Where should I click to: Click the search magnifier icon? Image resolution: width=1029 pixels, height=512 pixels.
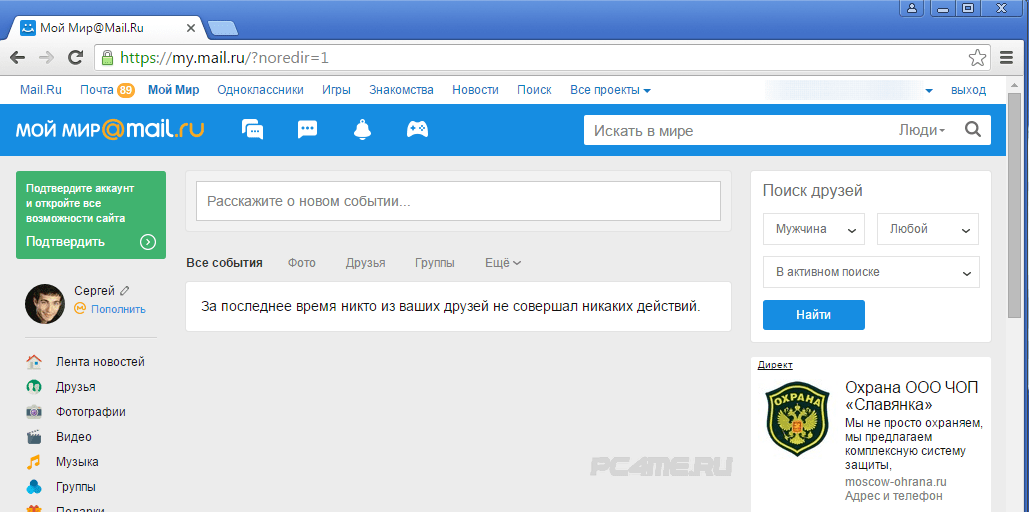tap(972, 130)
